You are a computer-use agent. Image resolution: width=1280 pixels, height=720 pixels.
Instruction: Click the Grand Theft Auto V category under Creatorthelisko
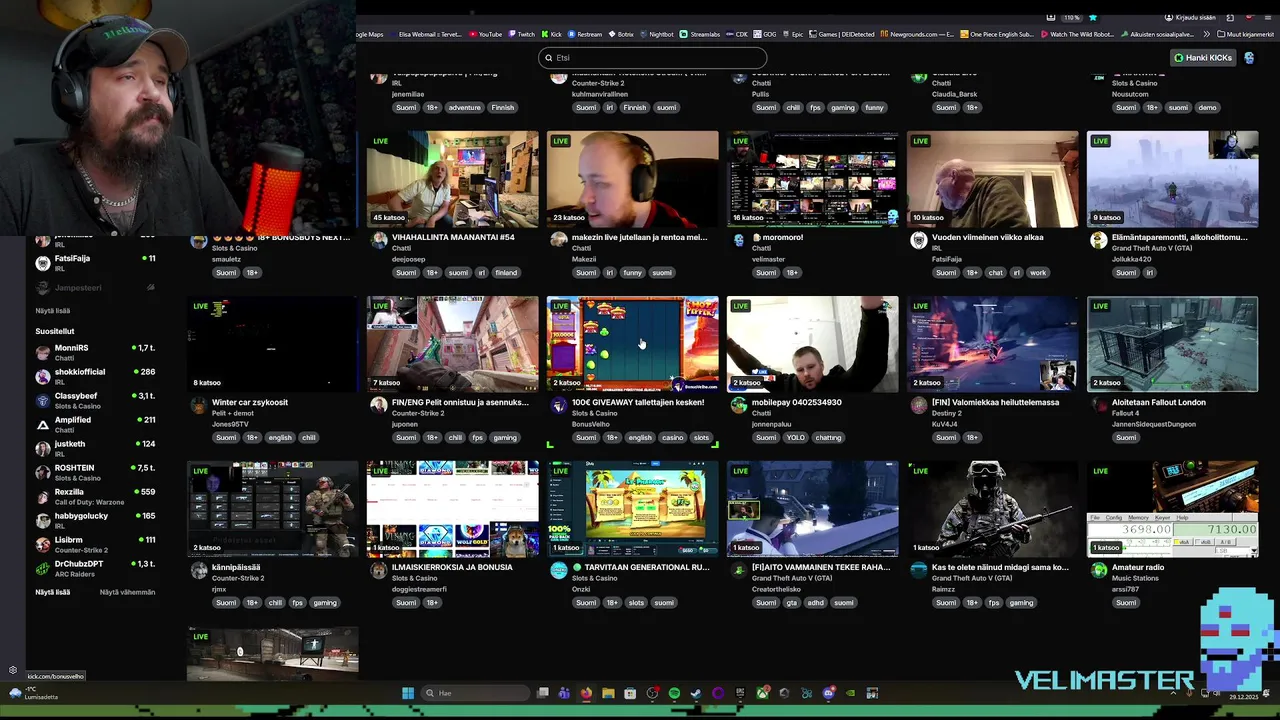(792, 578)
